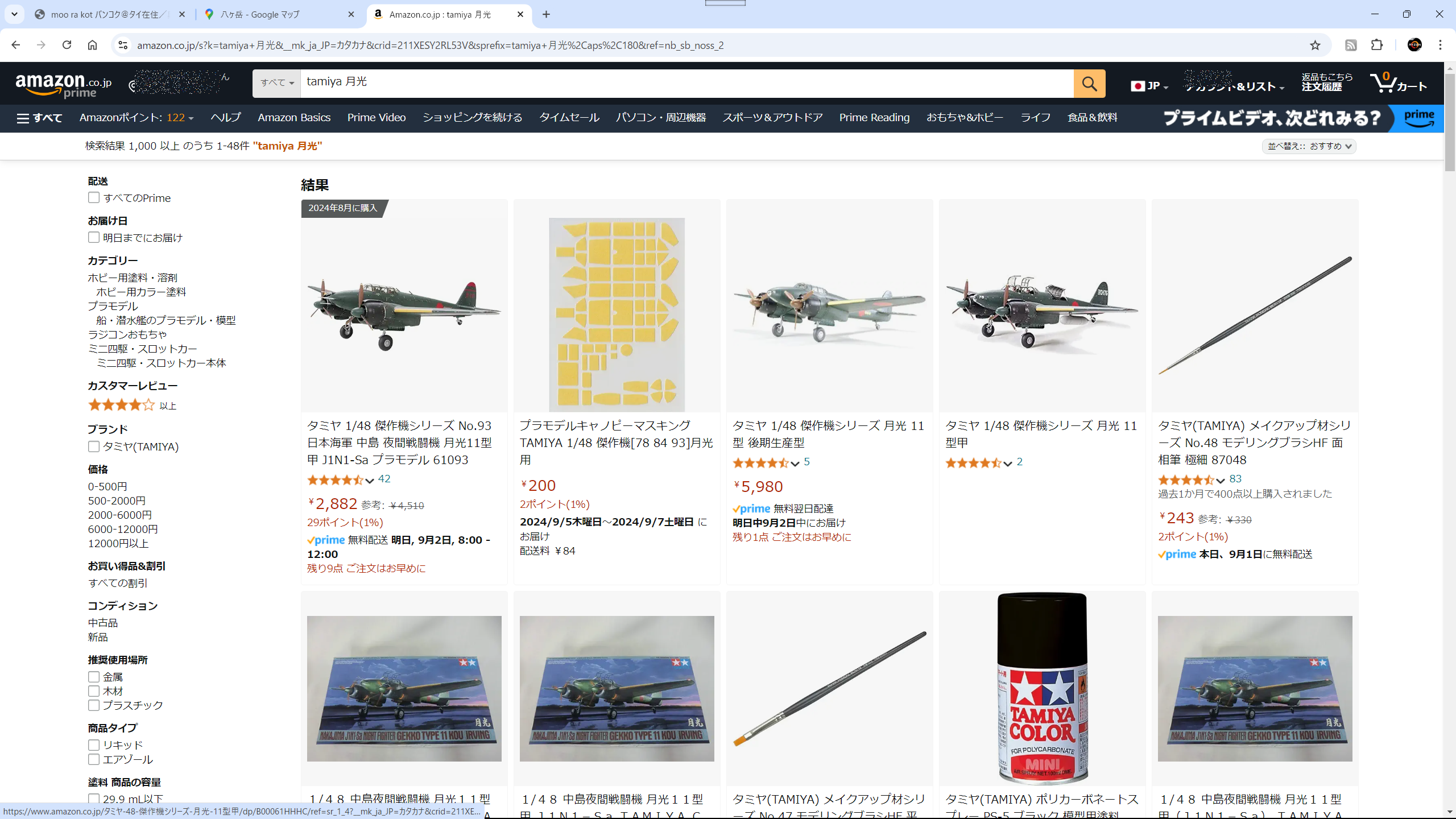Open a new browser tab
Viewport: 1456px width, 819px height.
(546, 14)
